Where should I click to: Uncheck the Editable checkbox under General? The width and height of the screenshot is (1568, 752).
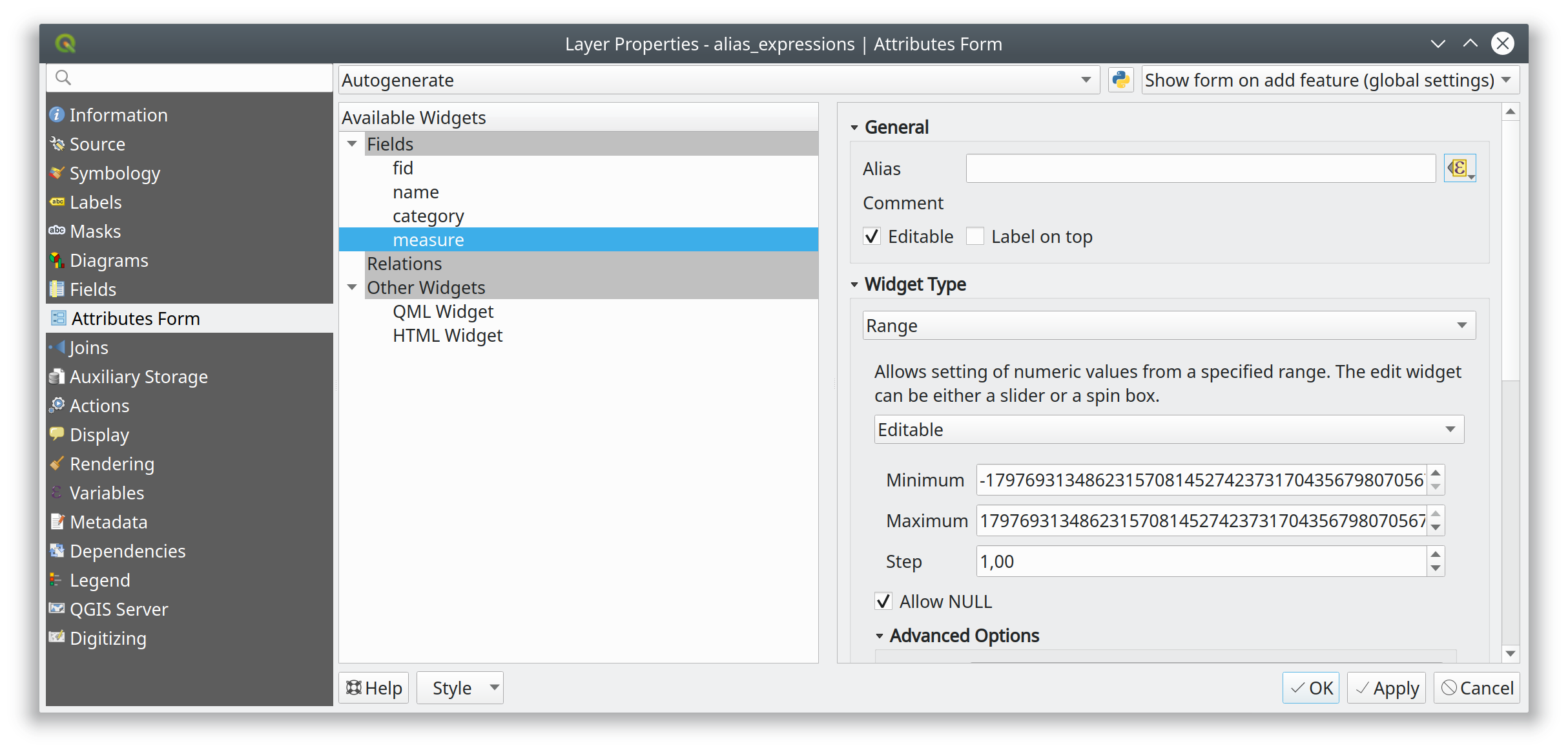[872, 236]
